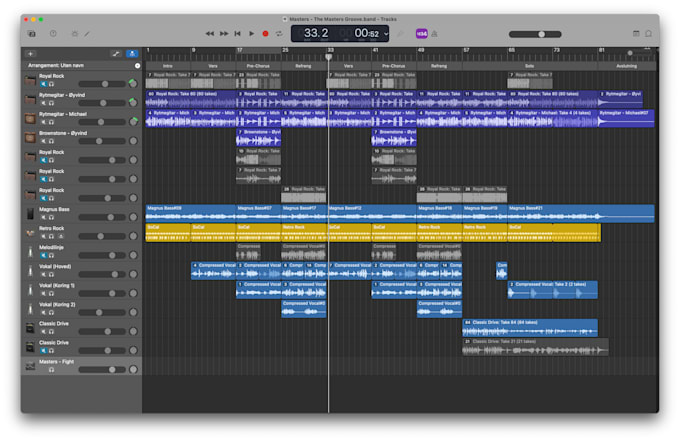Click the Rytmegitar - Øyvind pan knob
Image resolution: width=680 pixels, height=441 pixels.
click(133, 103)
